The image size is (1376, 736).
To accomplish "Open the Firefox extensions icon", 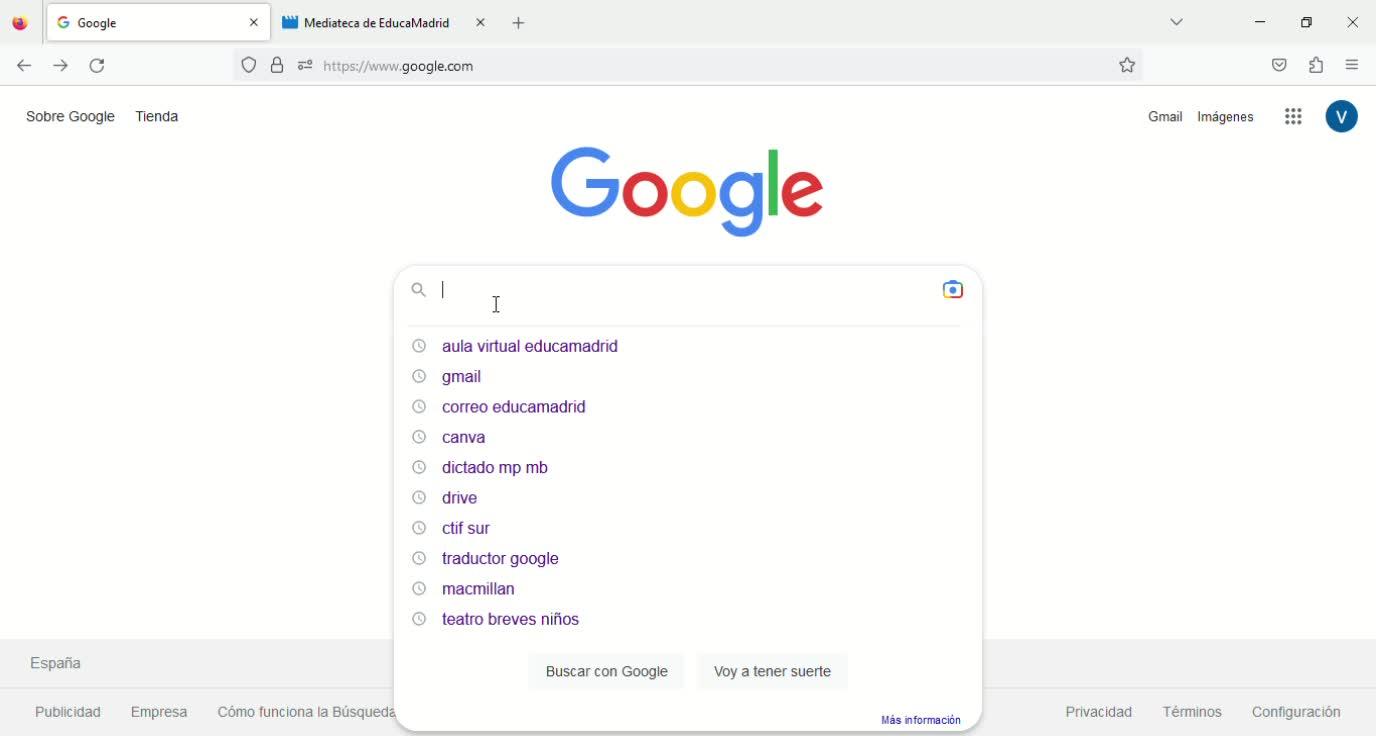I will [1316, 66].
